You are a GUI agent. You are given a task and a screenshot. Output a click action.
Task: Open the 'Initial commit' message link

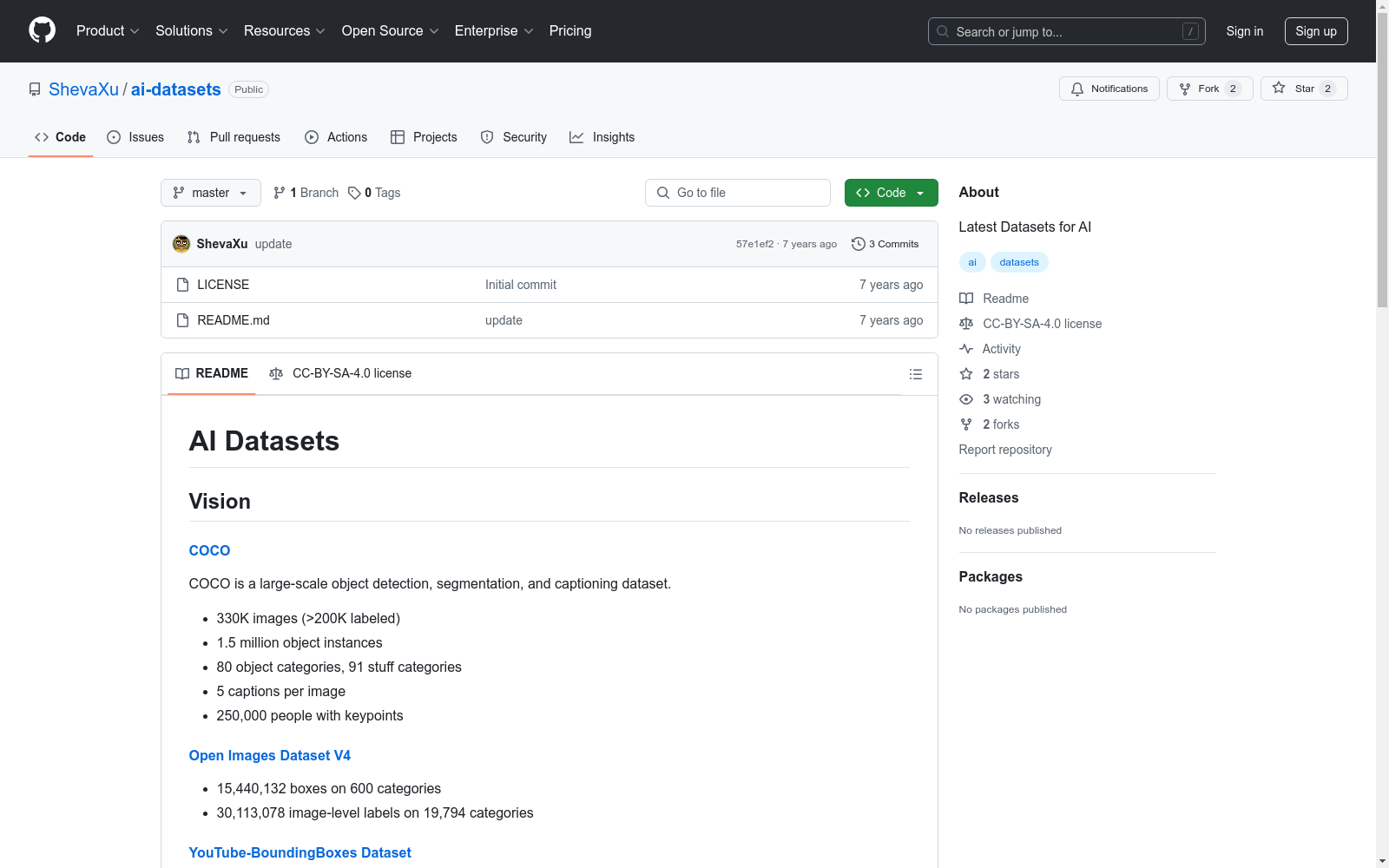521,285
